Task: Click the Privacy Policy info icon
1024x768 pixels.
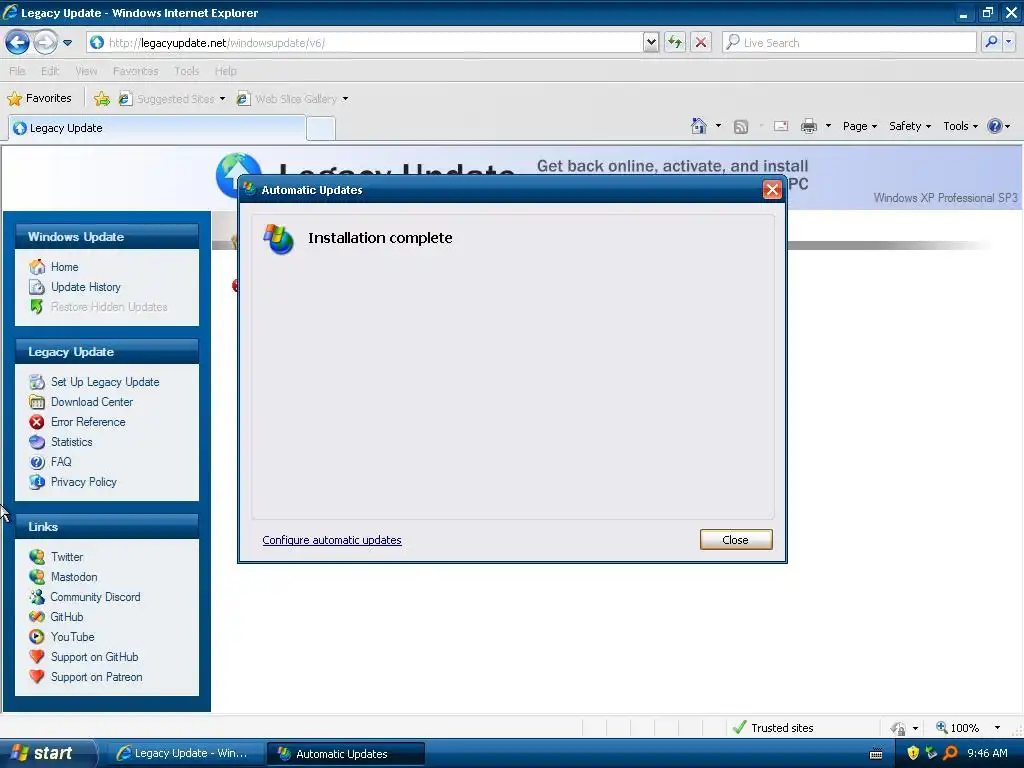Action: pos(37,483)
